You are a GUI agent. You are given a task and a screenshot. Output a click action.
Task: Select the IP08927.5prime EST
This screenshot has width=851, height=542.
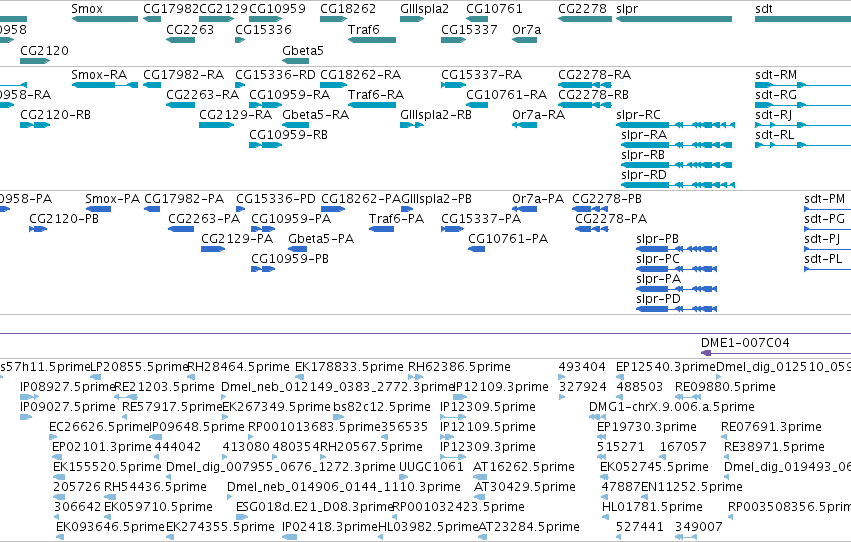[29, 397]
